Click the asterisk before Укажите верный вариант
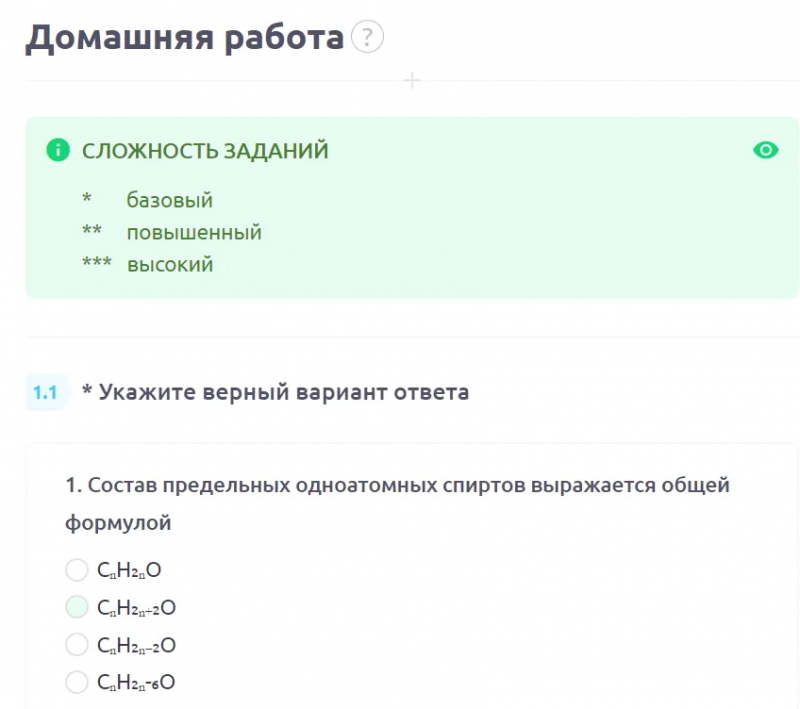The image size is (800, 709). click(x=87, y=391)
